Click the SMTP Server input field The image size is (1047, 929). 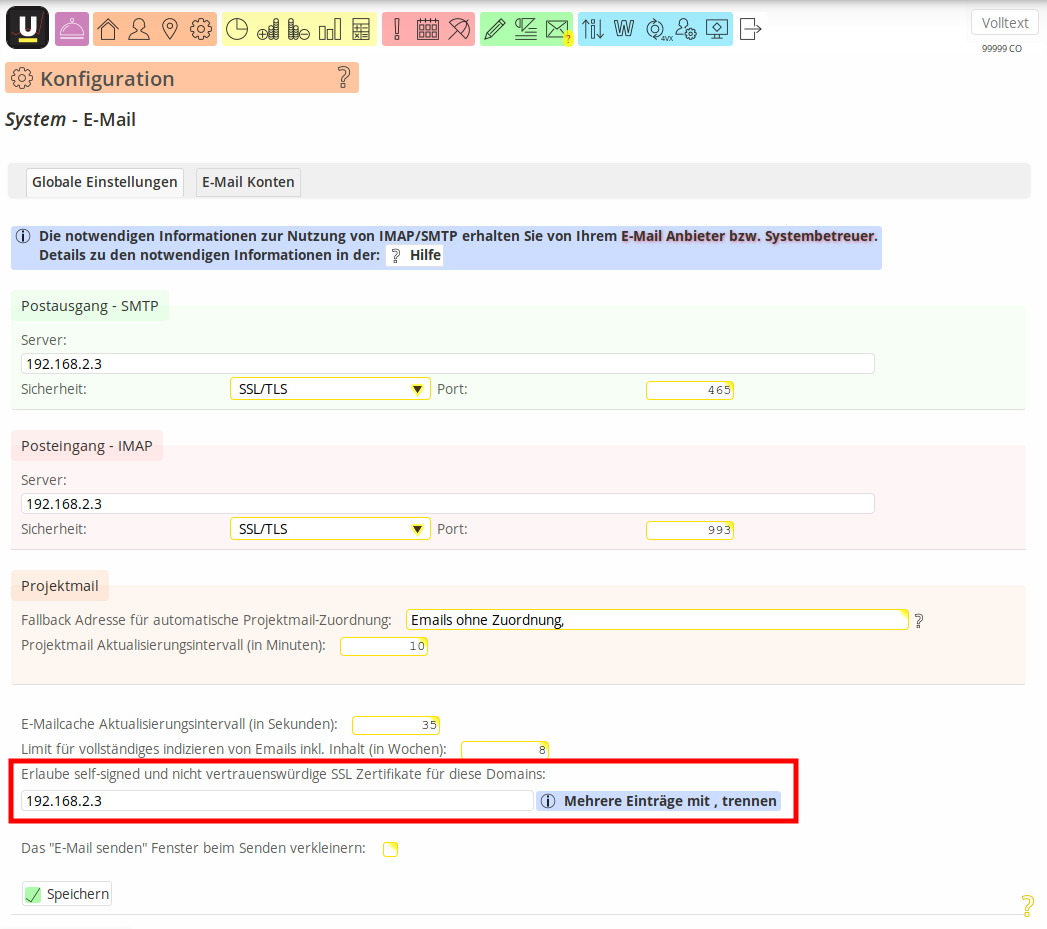point(447,364)
